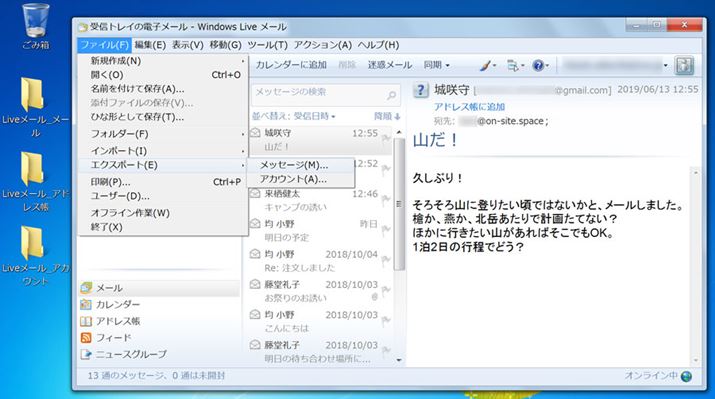Expand the インポート(I) submenu
Screen dimensions: 715x399
(163, 150)
